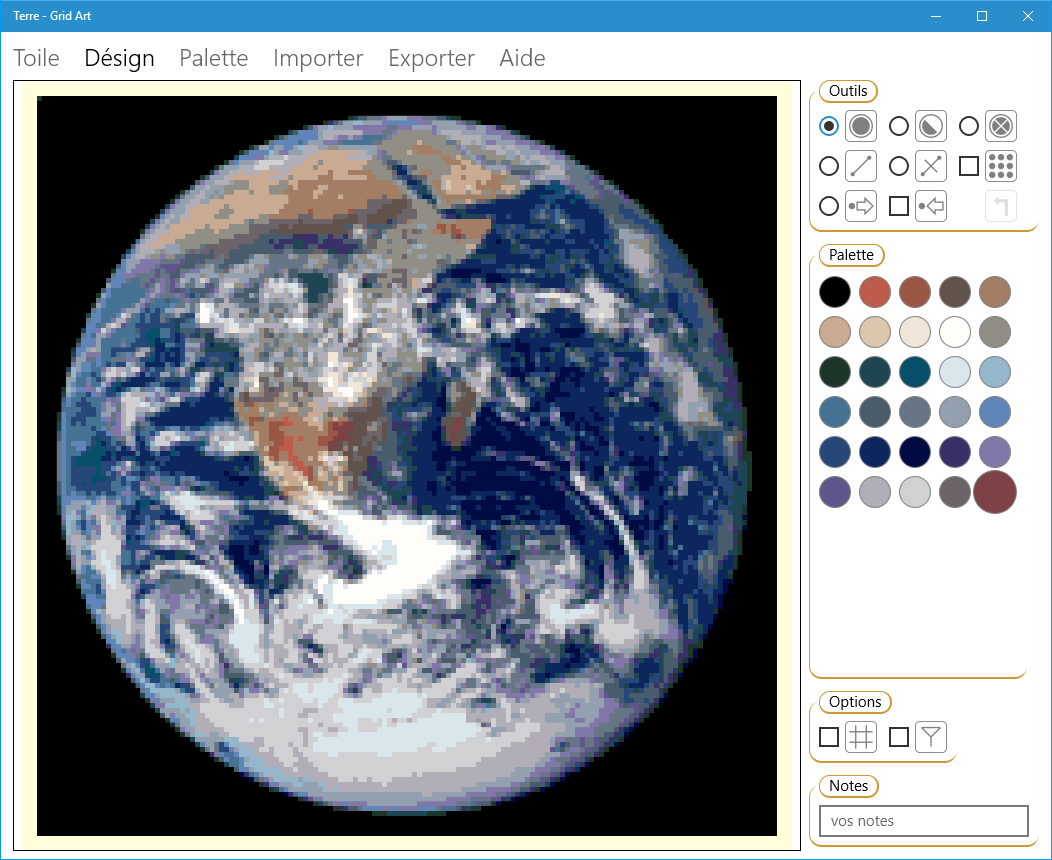Select the radio button beside crossed-circle tool
1052x860 pixels.
coord(969,126)
